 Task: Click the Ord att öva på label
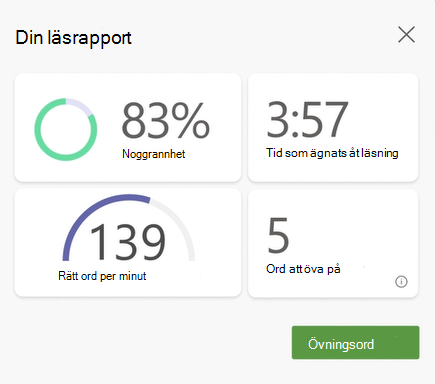point(303,269)
